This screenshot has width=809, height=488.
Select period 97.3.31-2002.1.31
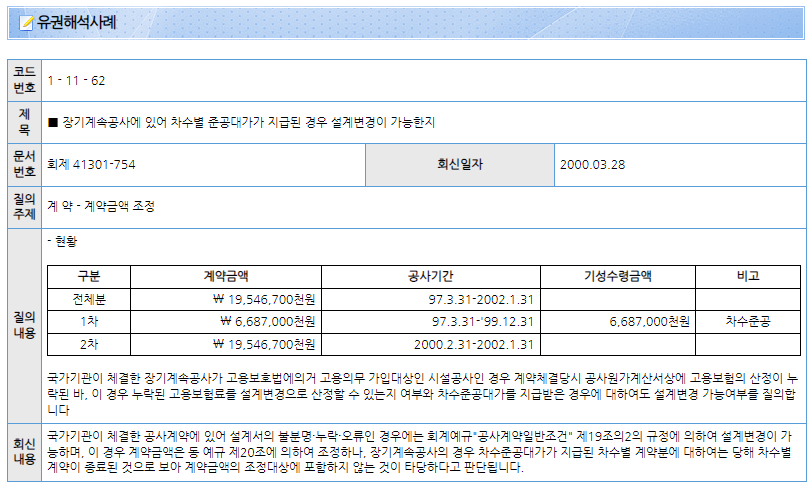point(481,300)
